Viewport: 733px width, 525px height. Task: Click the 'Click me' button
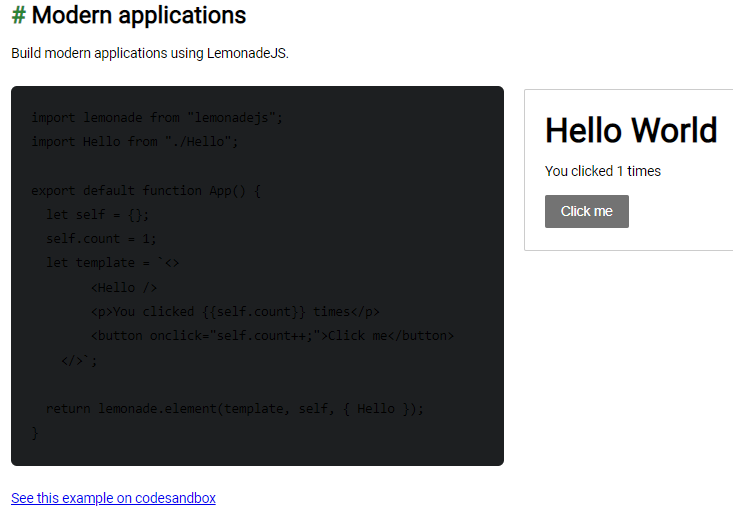(587, 211)
